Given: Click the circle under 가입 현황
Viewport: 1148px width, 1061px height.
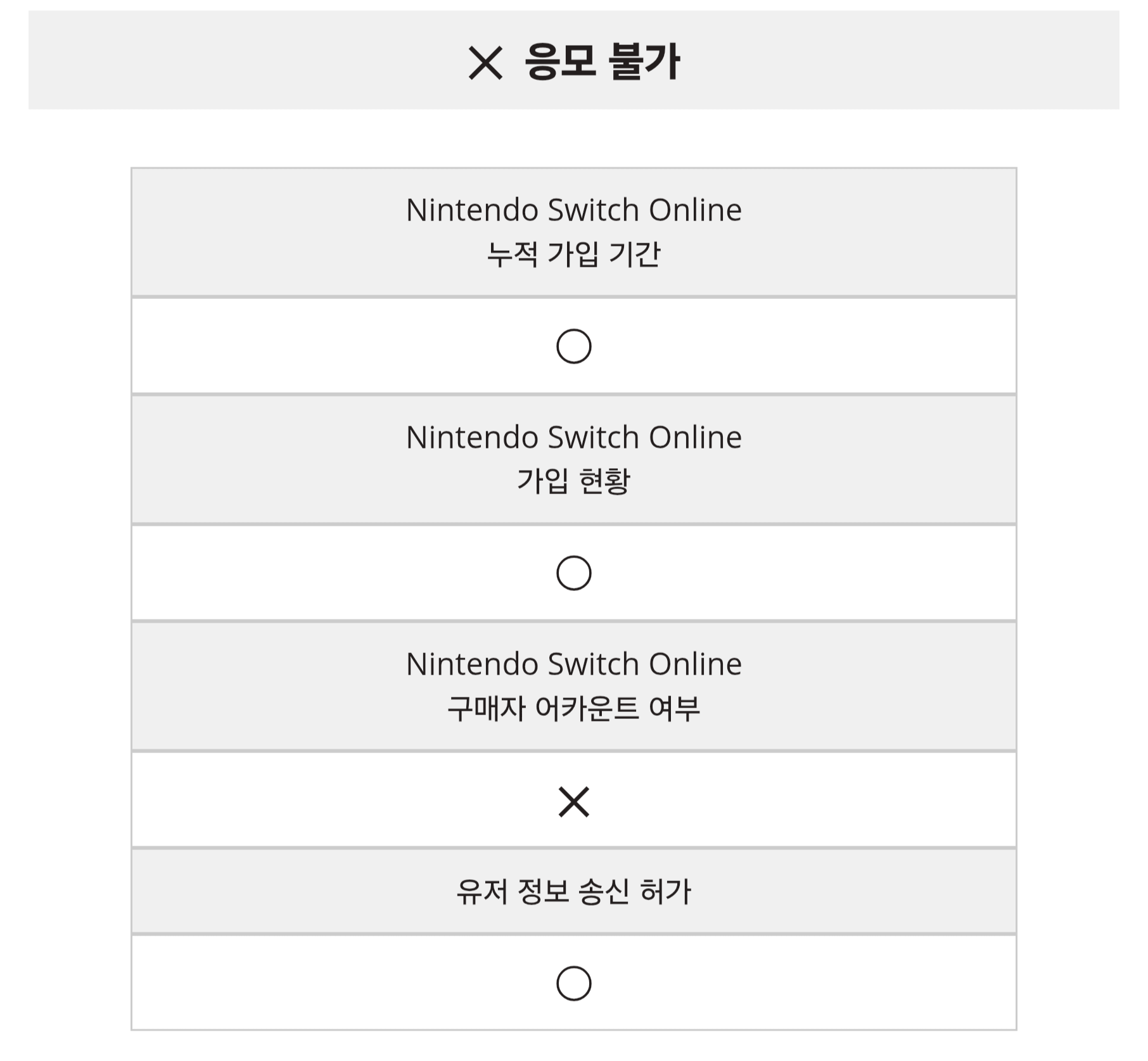Looking at the screenshot, I should (x=573, y=573).
